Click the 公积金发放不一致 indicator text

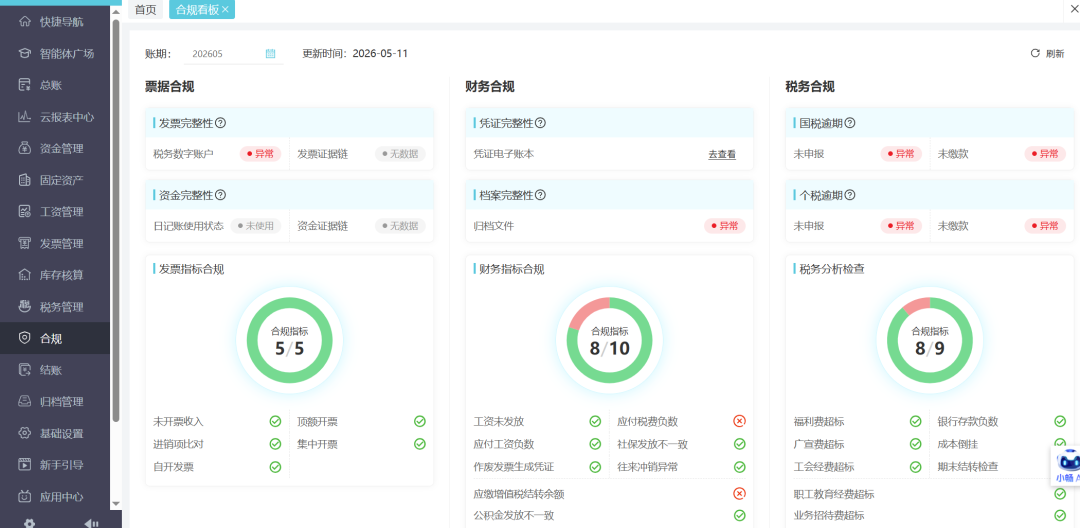pyautogui.click(x=515, y=515)
